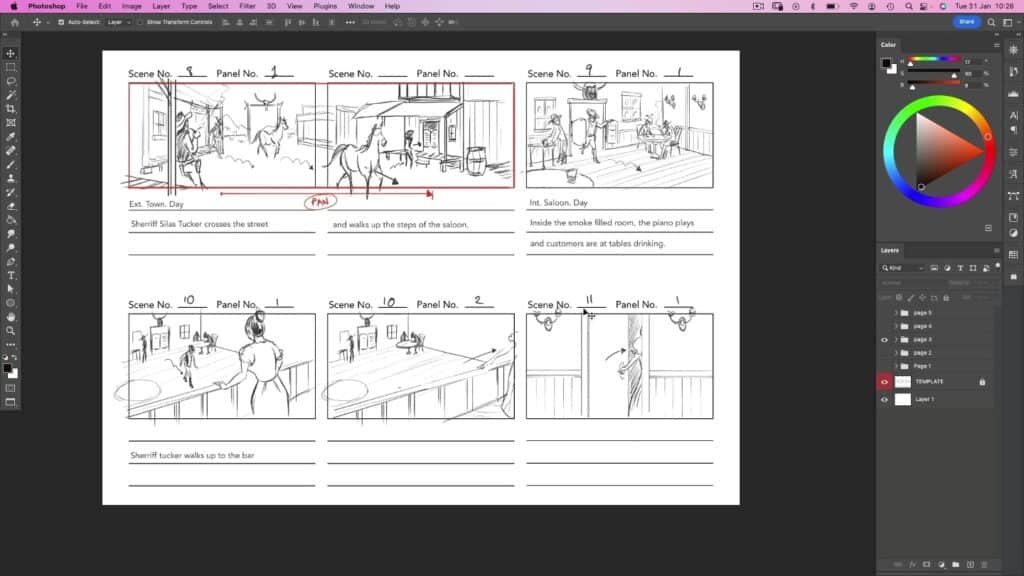Enable Show Transform Controls checkbox
The image size is (1024, 576).
(140, 22)
